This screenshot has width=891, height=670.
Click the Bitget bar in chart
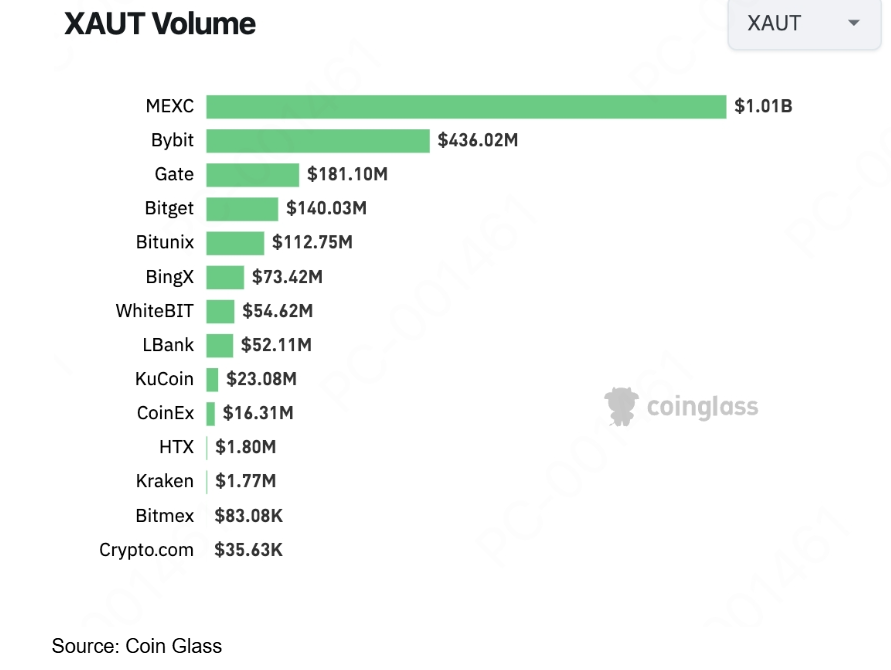242,209
